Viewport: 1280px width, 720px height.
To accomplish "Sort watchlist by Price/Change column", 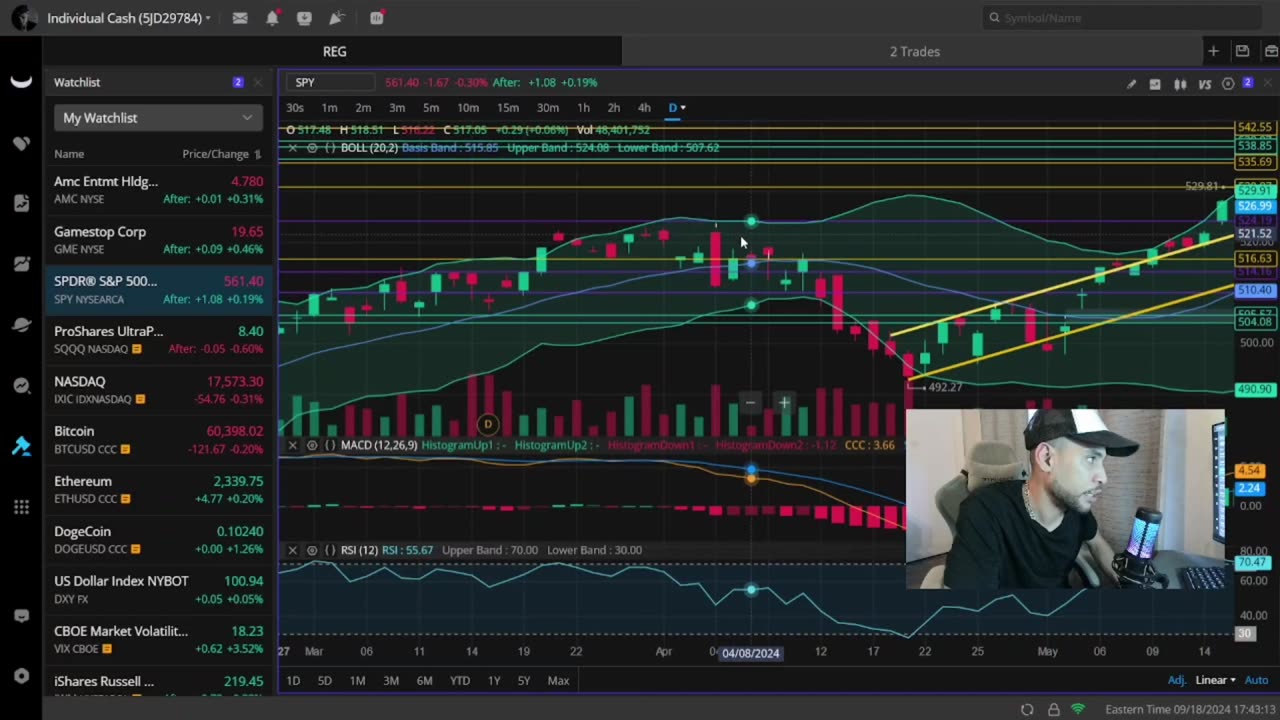I will (x=222, y=154).
